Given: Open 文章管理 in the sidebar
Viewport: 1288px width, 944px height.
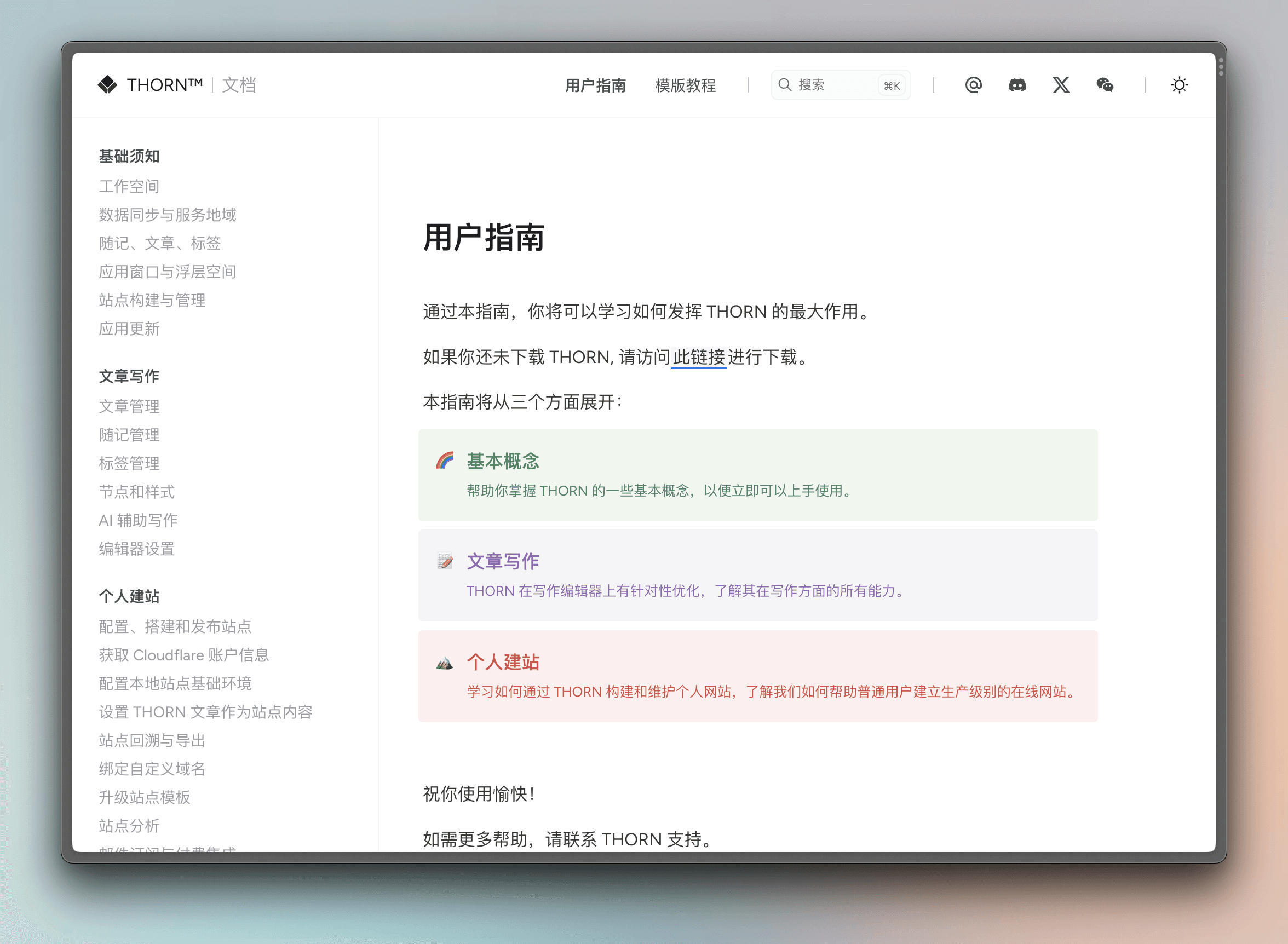Looking at the screenshot, I should pyautogui.click(x=129, y=406).
